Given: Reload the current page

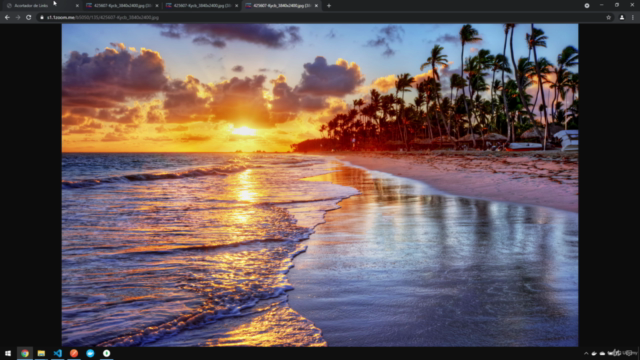Looking at the screenshot, I should tap(29, 18).
